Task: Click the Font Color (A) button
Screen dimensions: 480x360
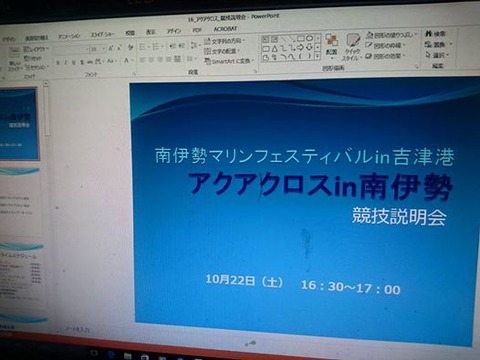Action: [x=126, y=61]
